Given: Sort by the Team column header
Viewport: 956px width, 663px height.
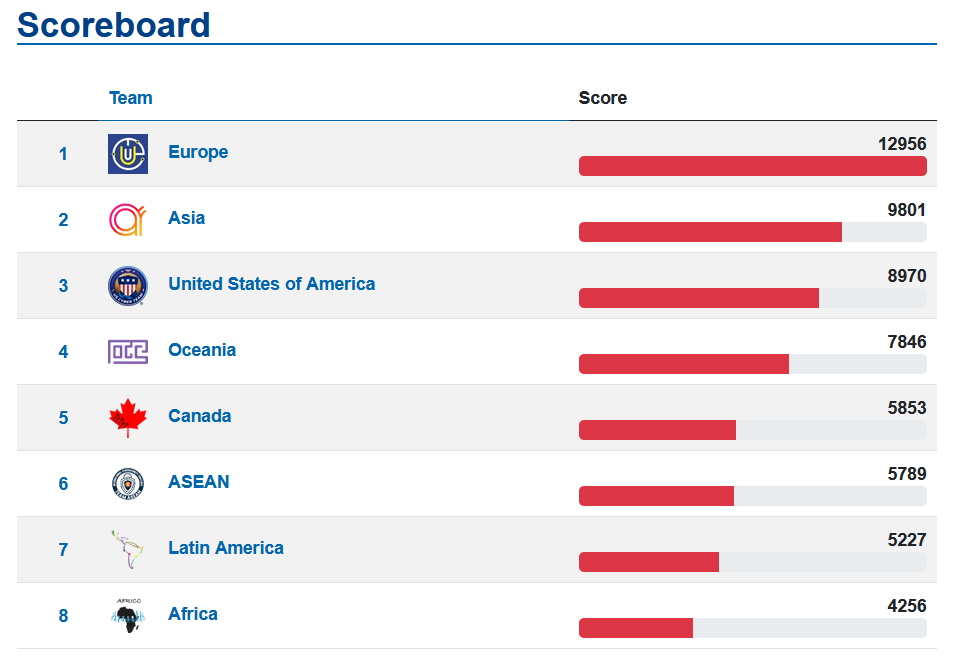Looking at the screenshot, I should [130, 98].
